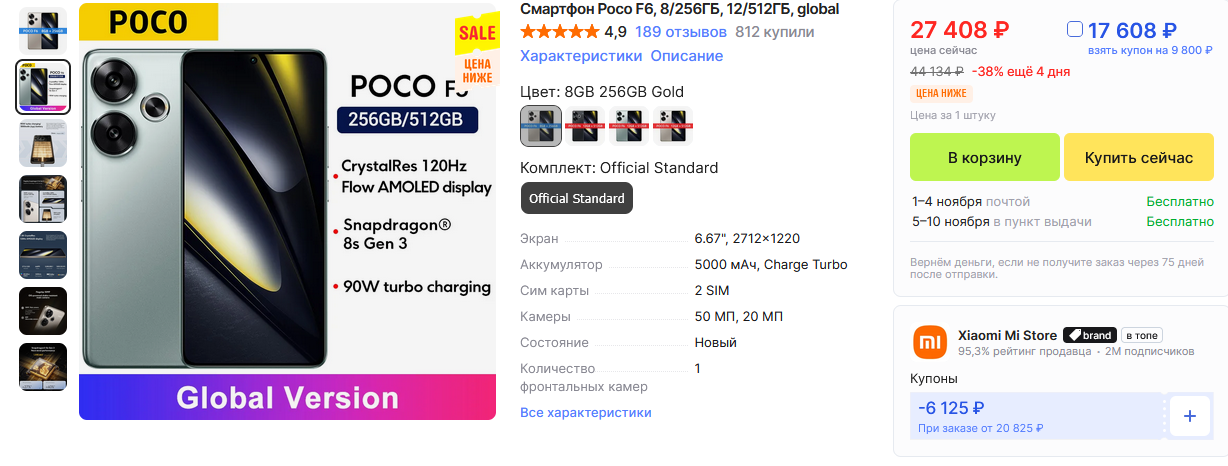Switch to the Описание tab
Image resolution: width=1228 pixels, height=466 pixels.
686,56
